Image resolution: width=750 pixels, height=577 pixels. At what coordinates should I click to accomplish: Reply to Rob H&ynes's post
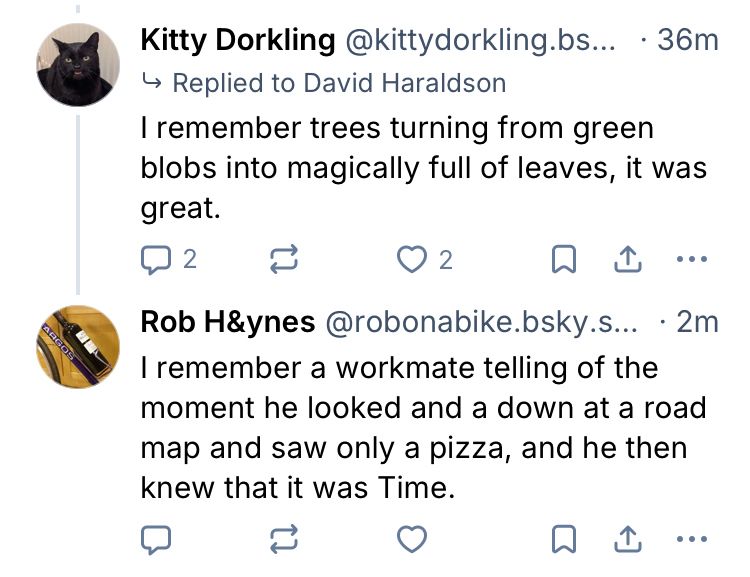[x=155, y=541]
